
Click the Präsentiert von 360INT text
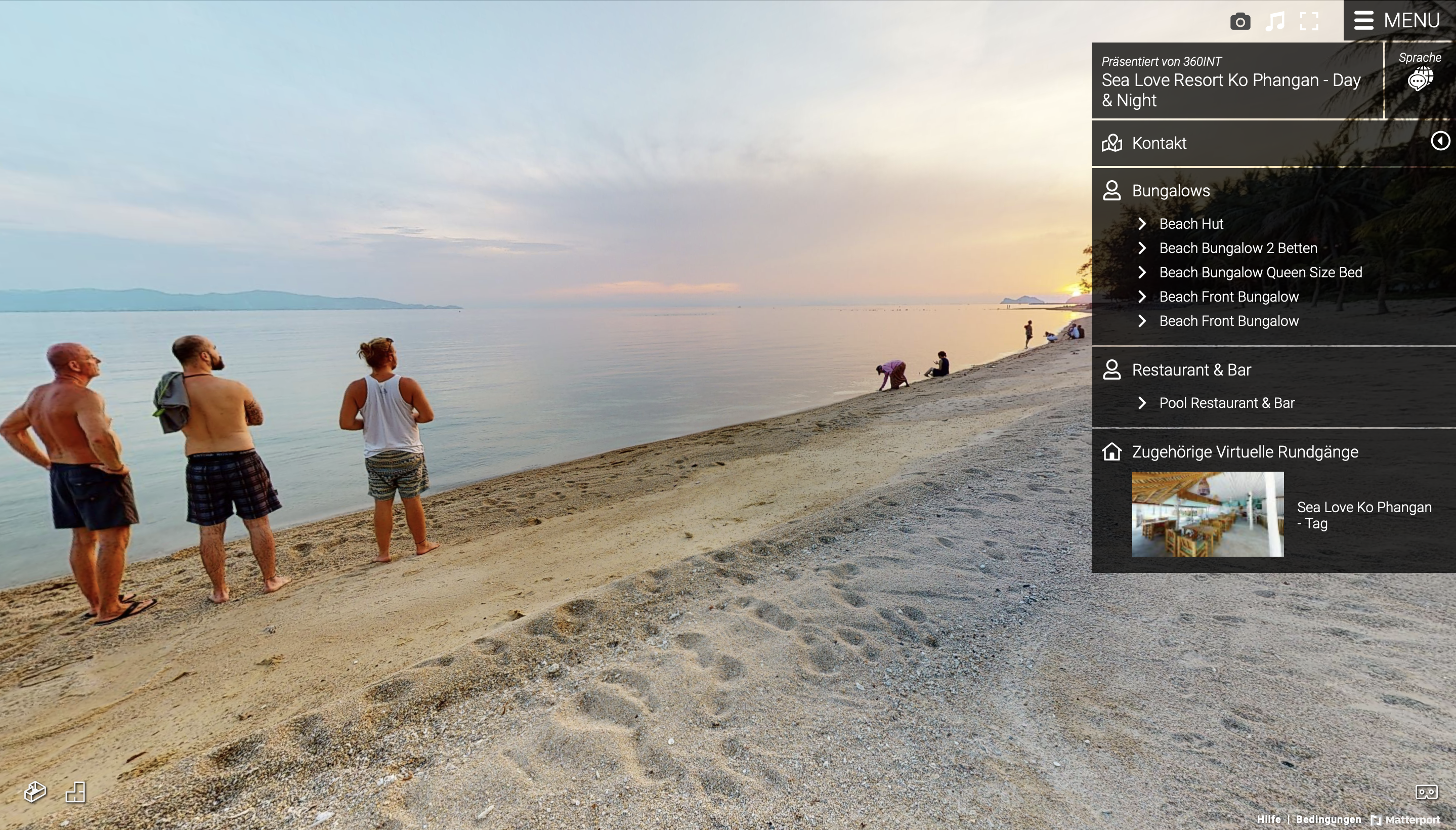tap(1161, 62)
